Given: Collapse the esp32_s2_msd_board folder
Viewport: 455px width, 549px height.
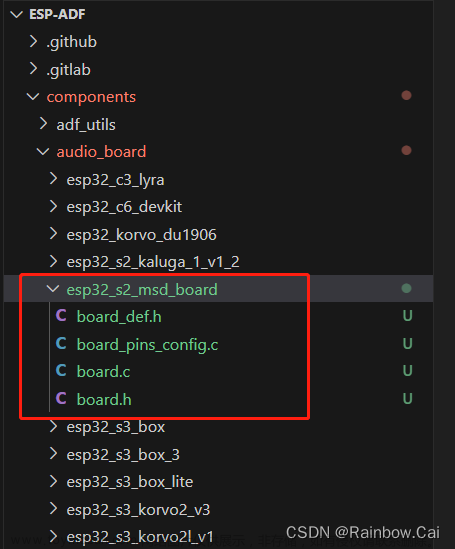Looking at the screenshot, I should point(53,289).
